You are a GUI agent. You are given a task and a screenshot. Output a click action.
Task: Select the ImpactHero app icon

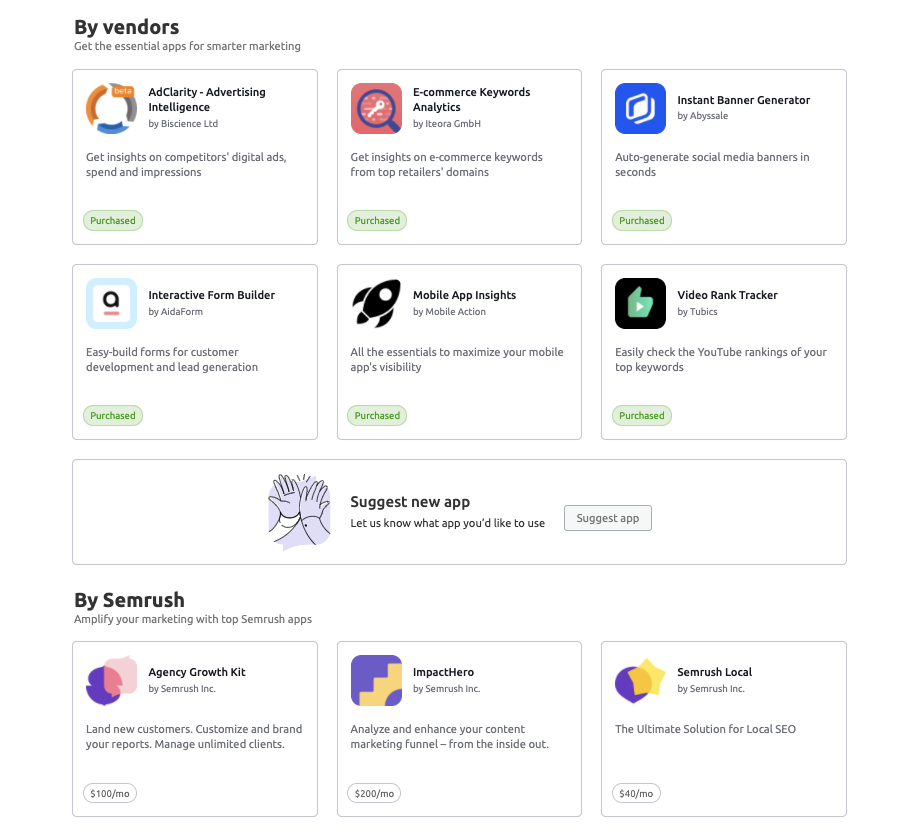tap(376, 680)
